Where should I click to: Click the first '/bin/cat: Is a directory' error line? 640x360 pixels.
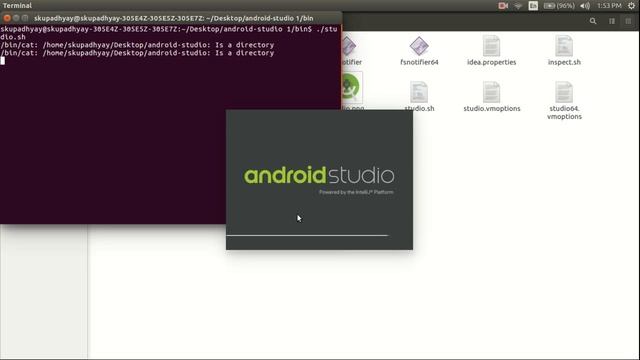(137, 45)
